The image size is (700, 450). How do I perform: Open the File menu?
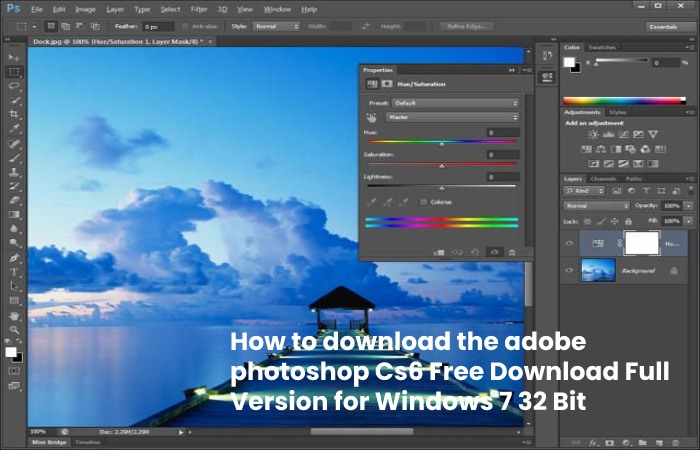point(37,9)
